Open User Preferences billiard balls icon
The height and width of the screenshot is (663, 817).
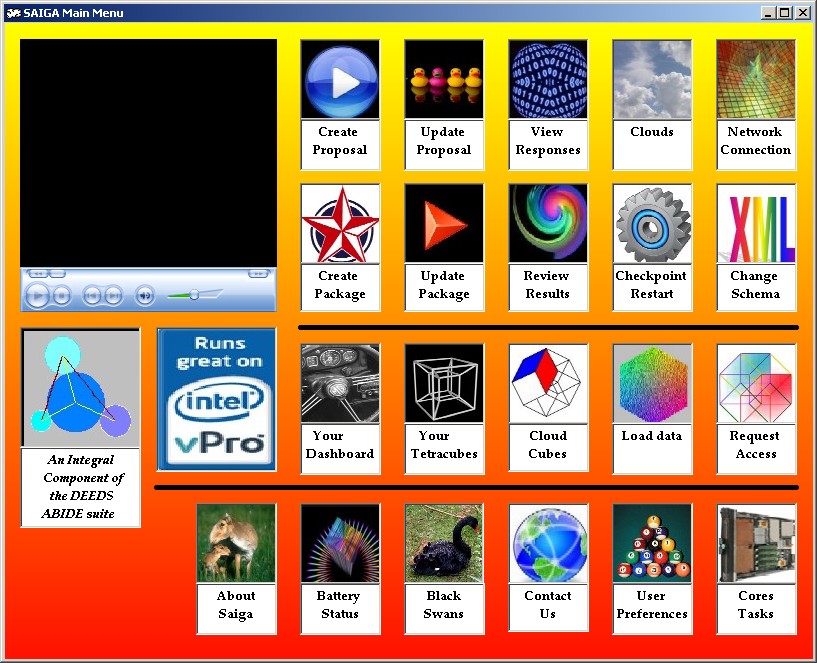pos(652,544)
